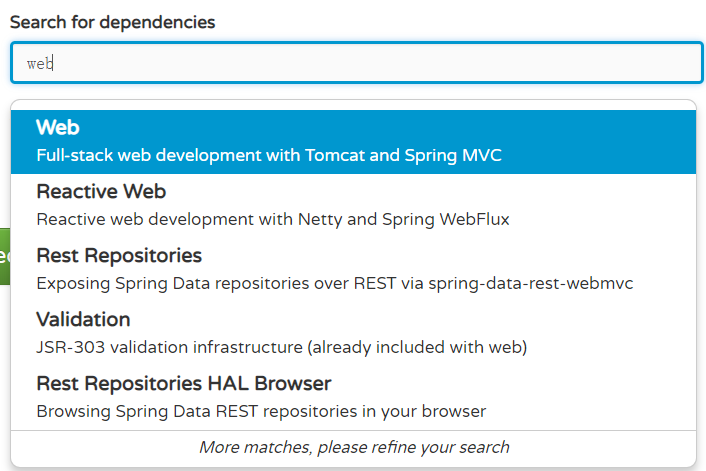This screenshot has width=706, height=471.
Task: Click the 'Reactive Web' bold heading
Action: coord(100,191)
